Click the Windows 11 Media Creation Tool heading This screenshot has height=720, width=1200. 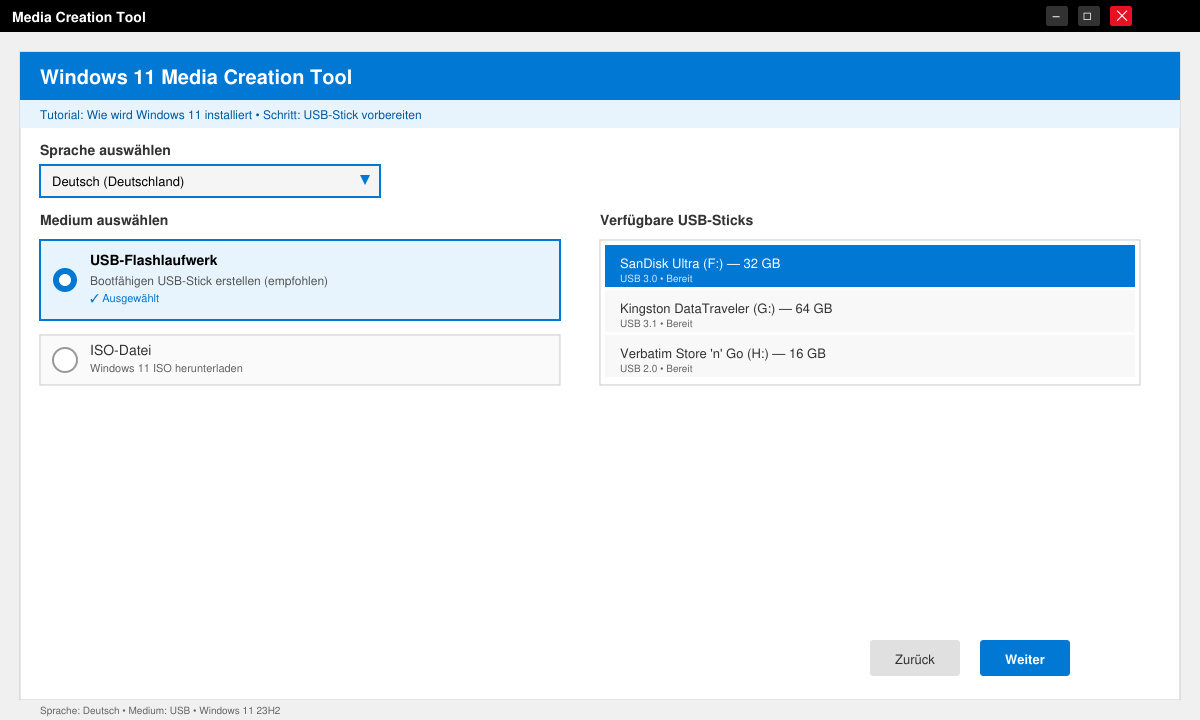196,77
